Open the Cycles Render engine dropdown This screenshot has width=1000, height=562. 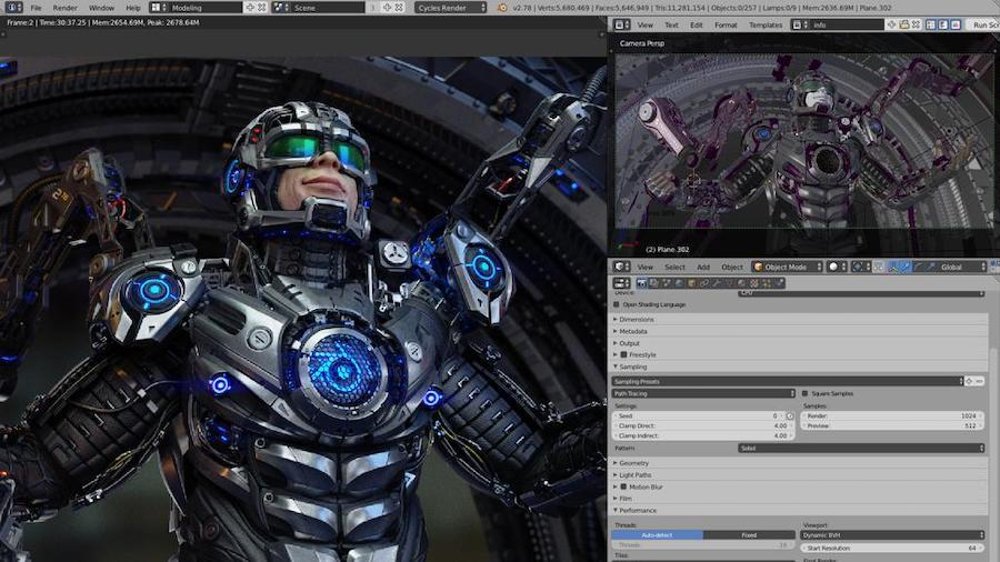pos(450,8)
